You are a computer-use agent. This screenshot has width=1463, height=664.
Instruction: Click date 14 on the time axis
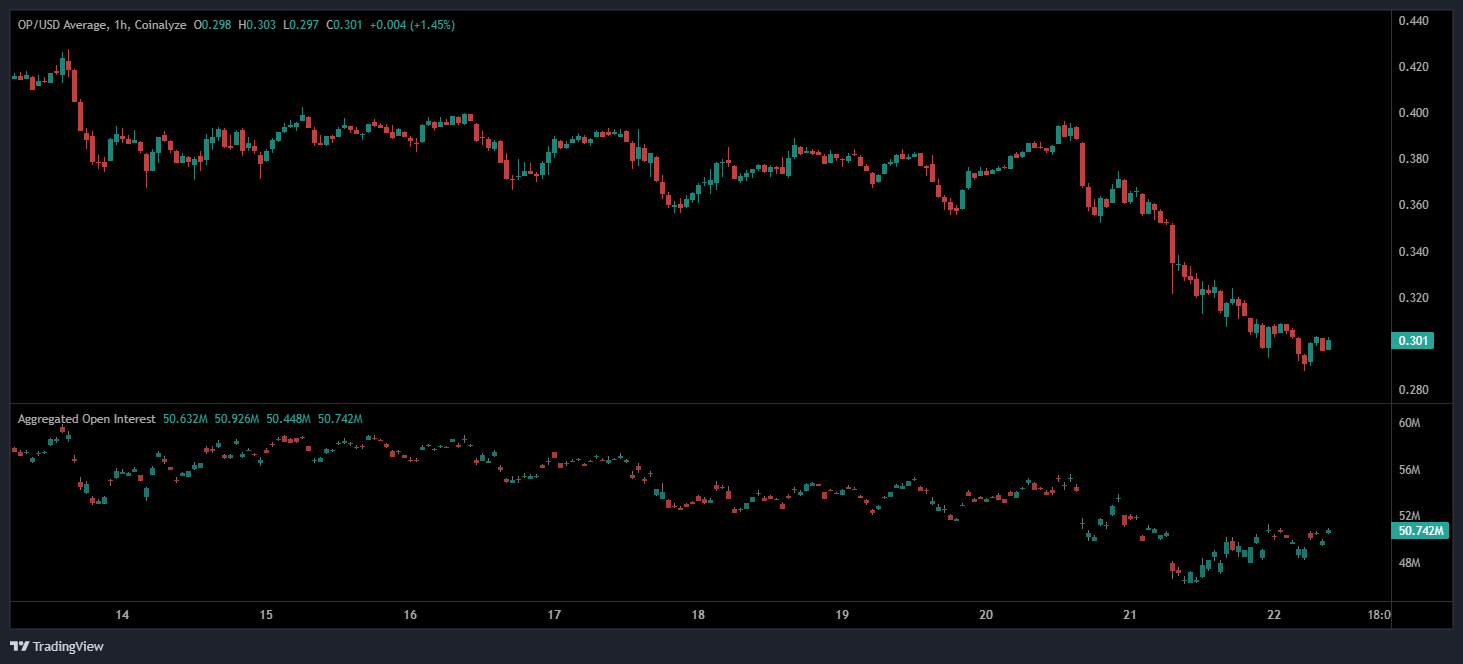tap(122, 615)
